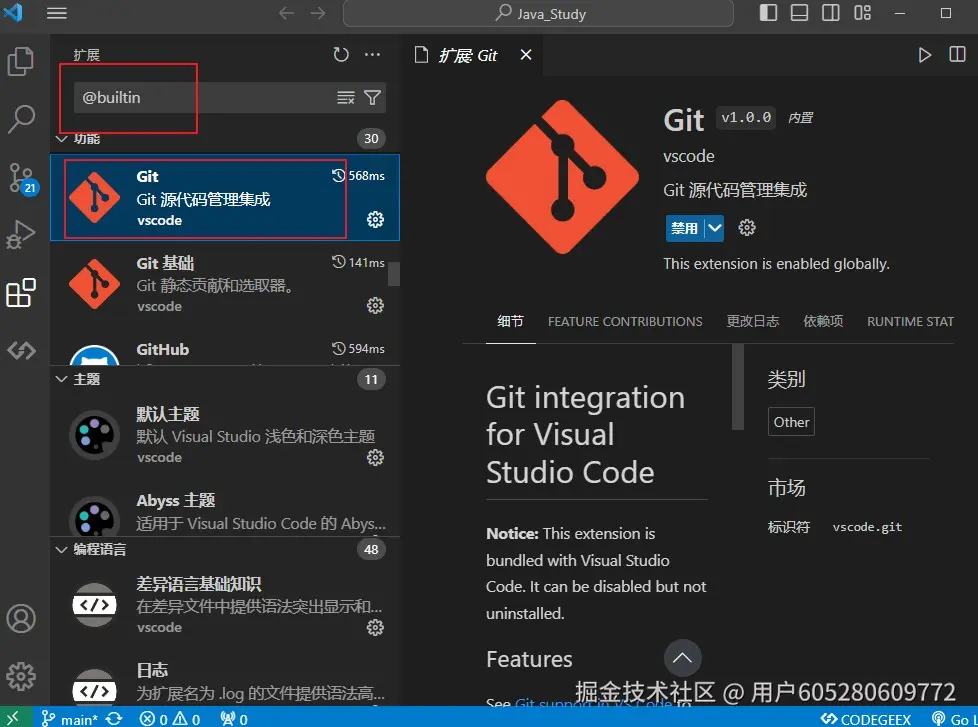The image size is (978, 727).
Task: Switch to the 细节 tab
Action: coord(510,321)
